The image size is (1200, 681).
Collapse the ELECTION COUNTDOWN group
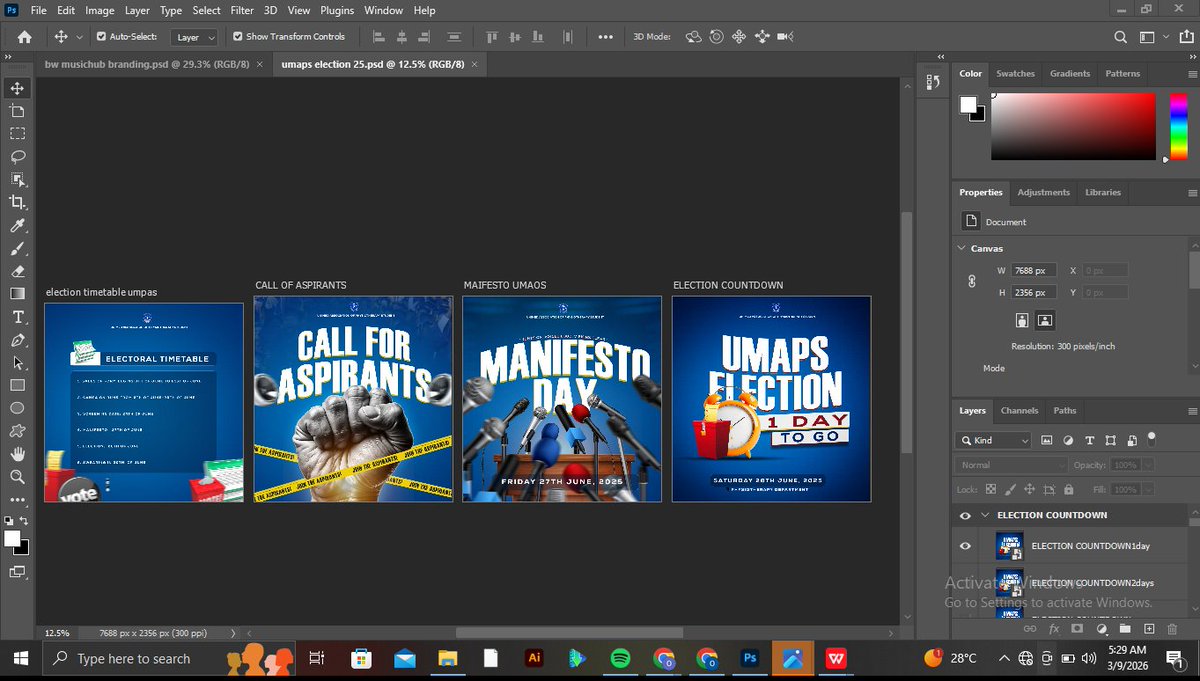pos(985,515)
